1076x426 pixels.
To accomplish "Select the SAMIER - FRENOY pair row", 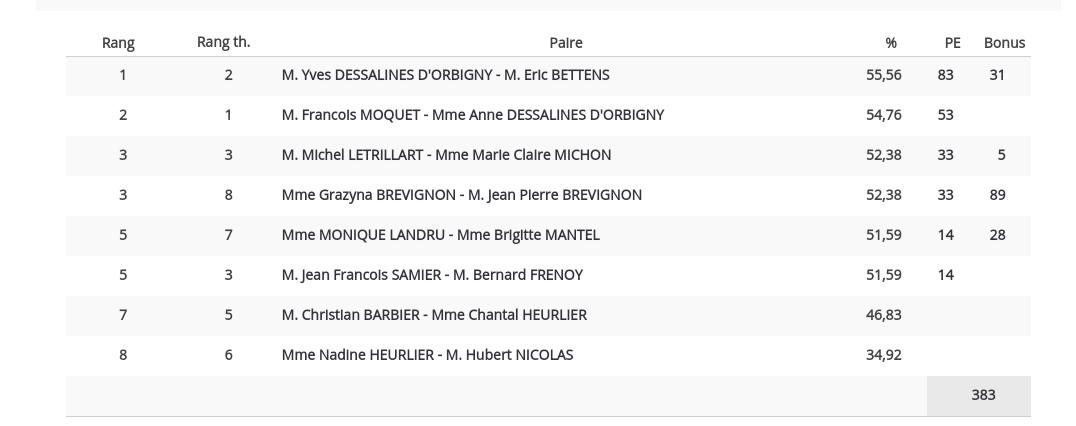I will [548, 275].
